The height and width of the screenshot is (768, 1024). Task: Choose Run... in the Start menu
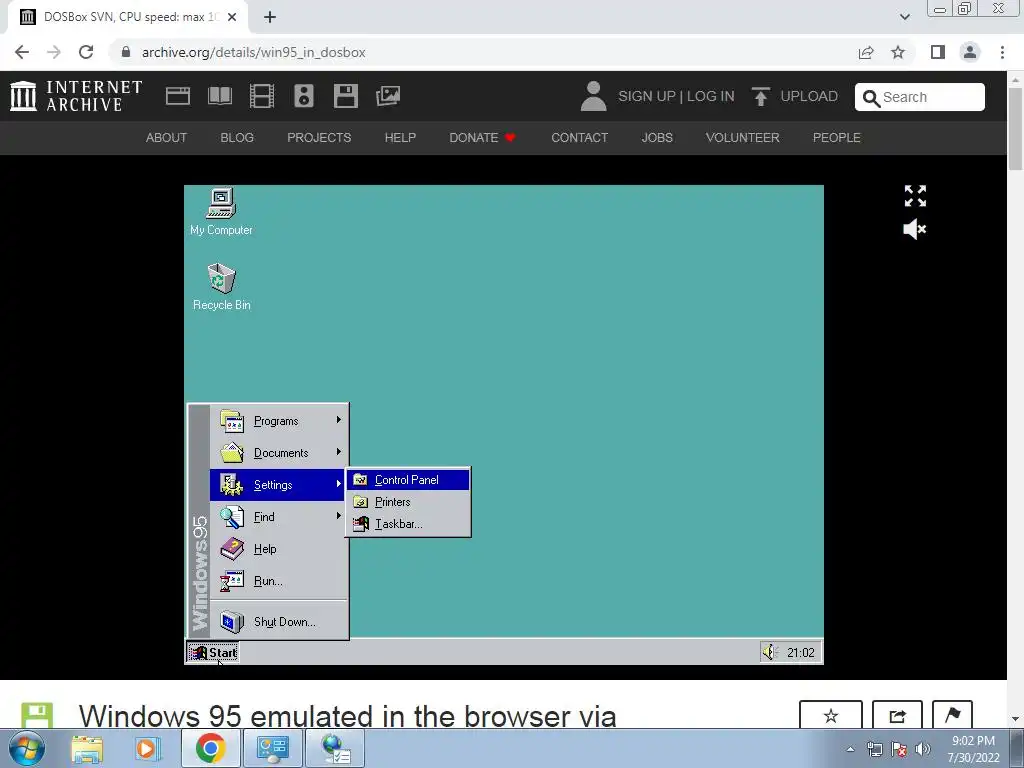[280, 581]
